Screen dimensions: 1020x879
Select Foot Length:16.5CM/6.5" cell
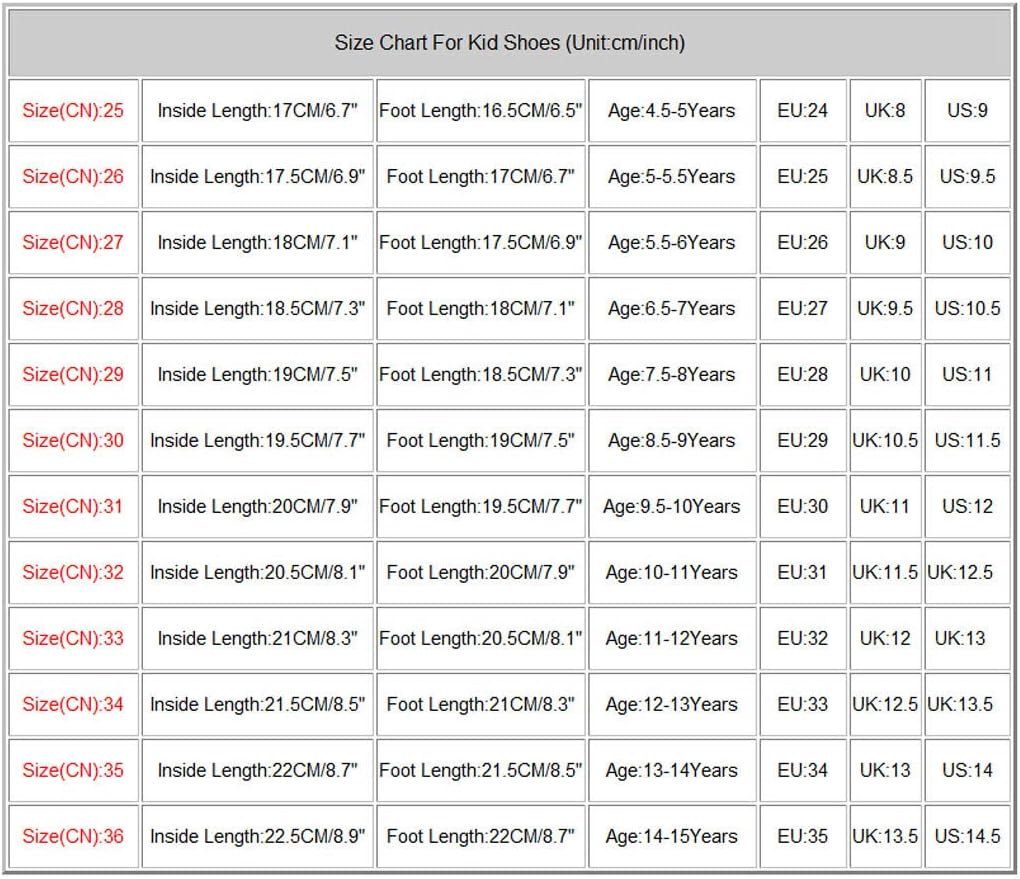tap(480, 110)
